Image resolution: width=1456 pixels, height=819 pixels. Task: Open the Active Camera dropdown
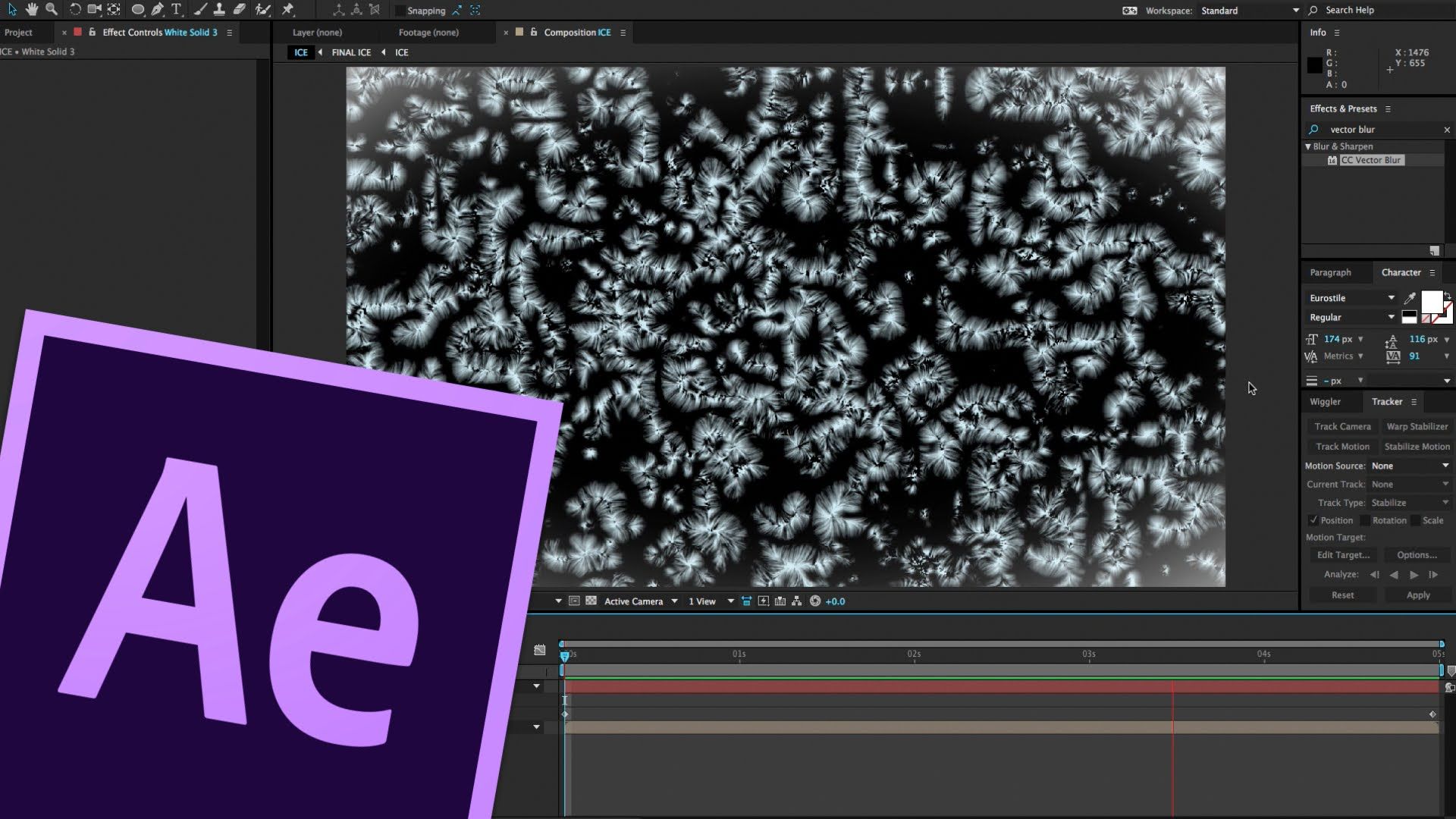(641, 601)
